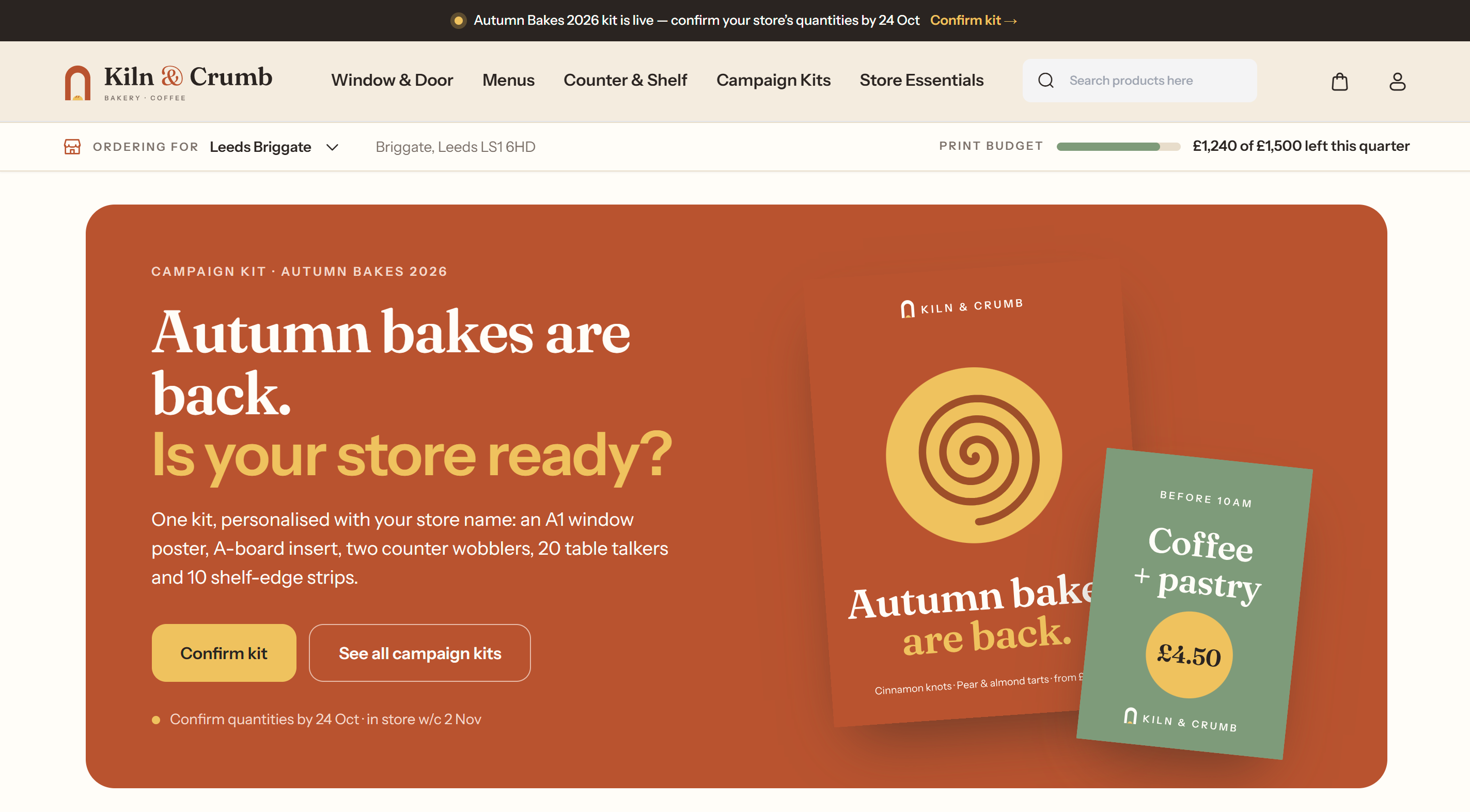Click See all campaign kits button

pos(419,653)
